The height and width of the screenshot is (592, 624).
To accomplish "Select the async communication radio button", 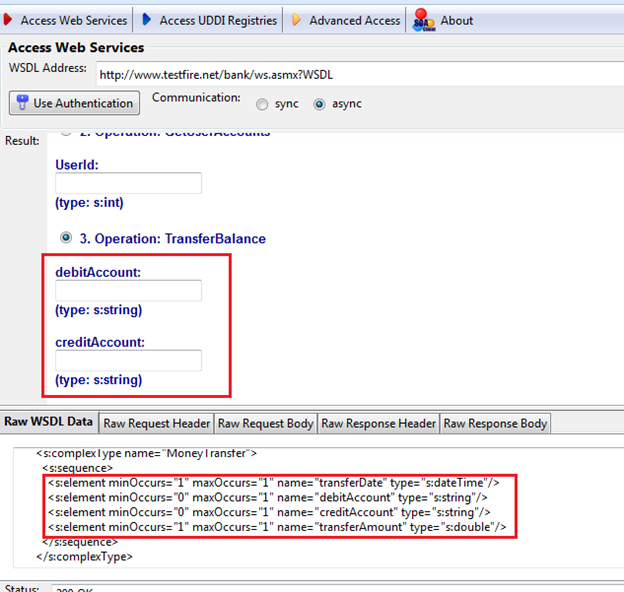I will pos(320,104).
